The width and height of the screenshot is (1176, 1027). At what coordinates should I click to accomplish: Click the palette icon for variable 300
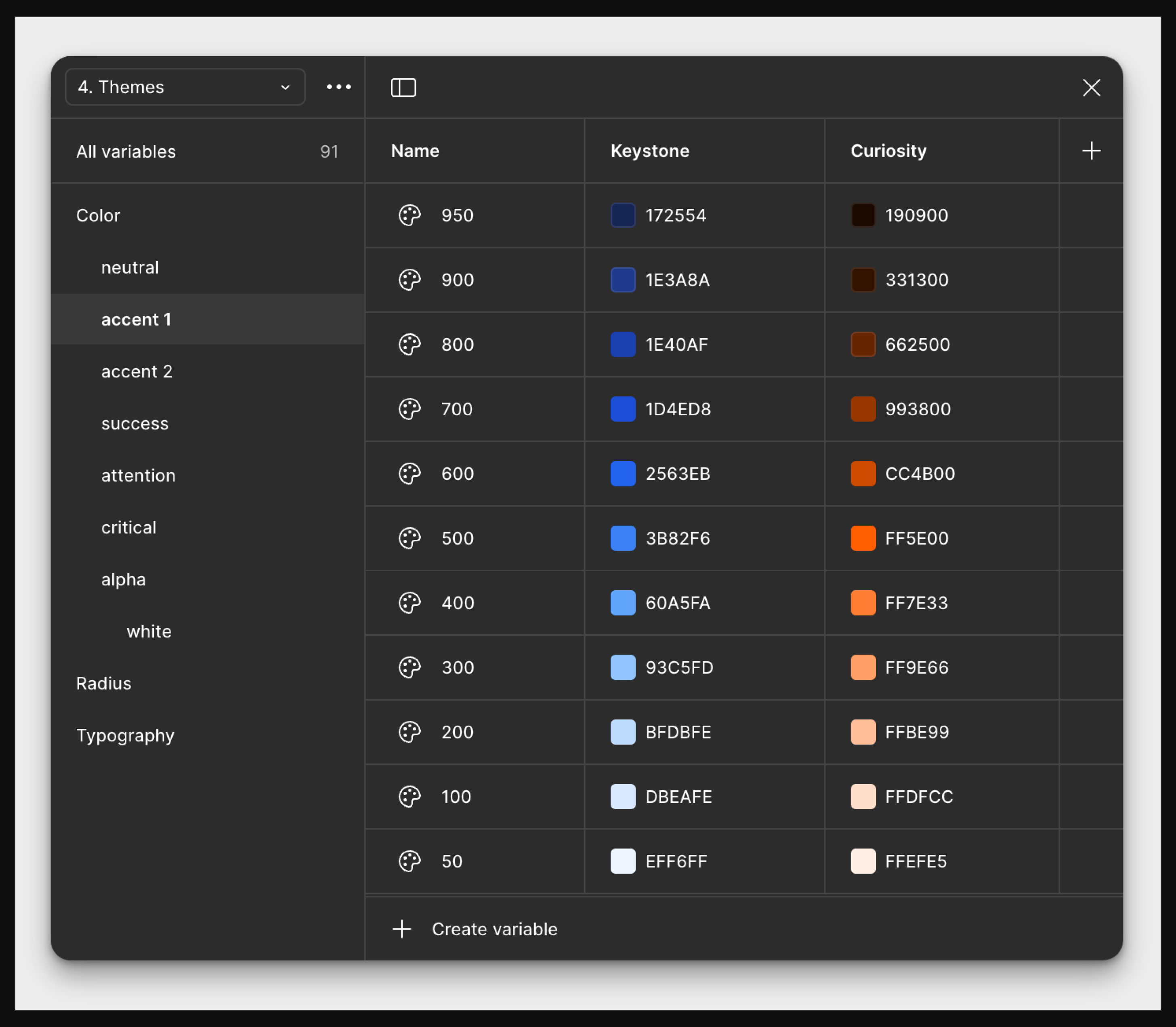click(x=409, y=668)
